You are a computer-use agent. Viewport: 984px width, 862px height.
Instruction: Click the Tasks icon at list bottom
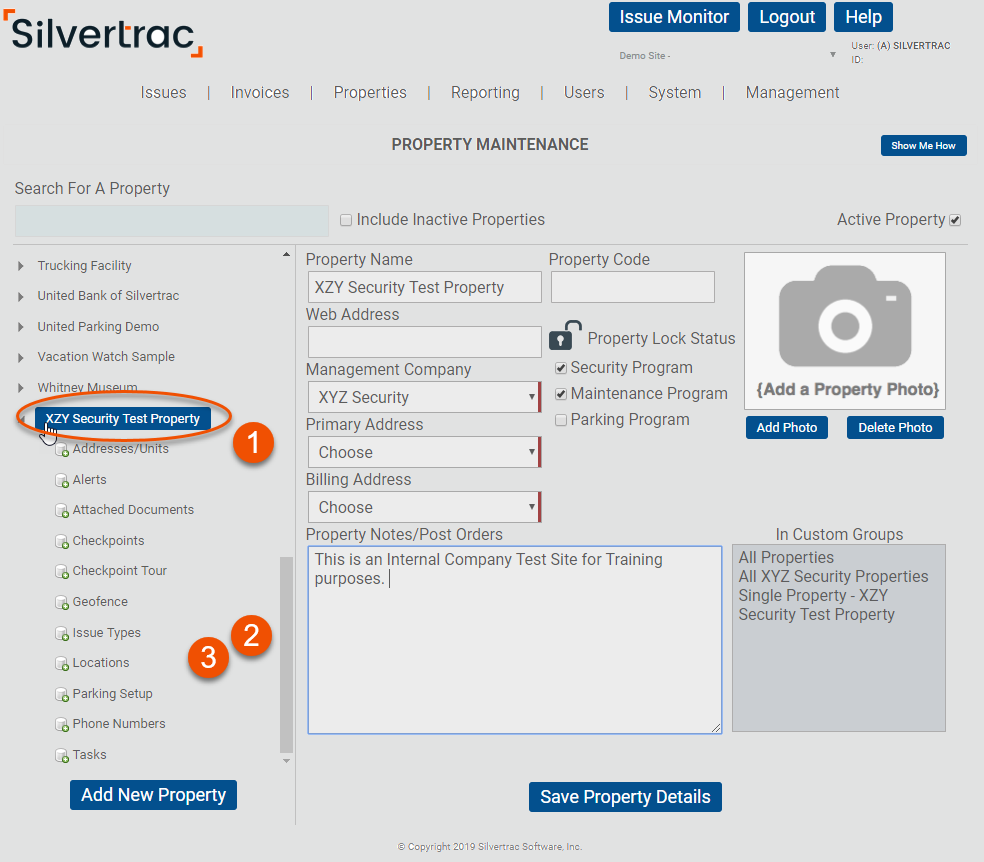62,755
